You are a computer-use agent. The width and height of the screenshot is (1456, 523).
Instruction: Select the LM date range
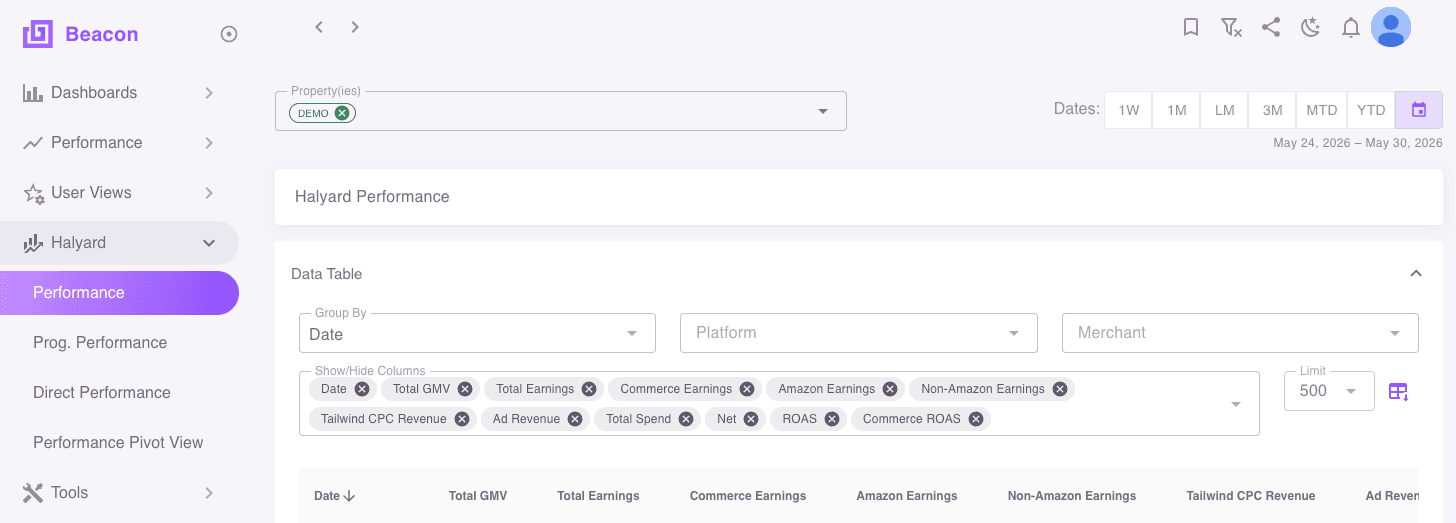(x=1224, y=110)
